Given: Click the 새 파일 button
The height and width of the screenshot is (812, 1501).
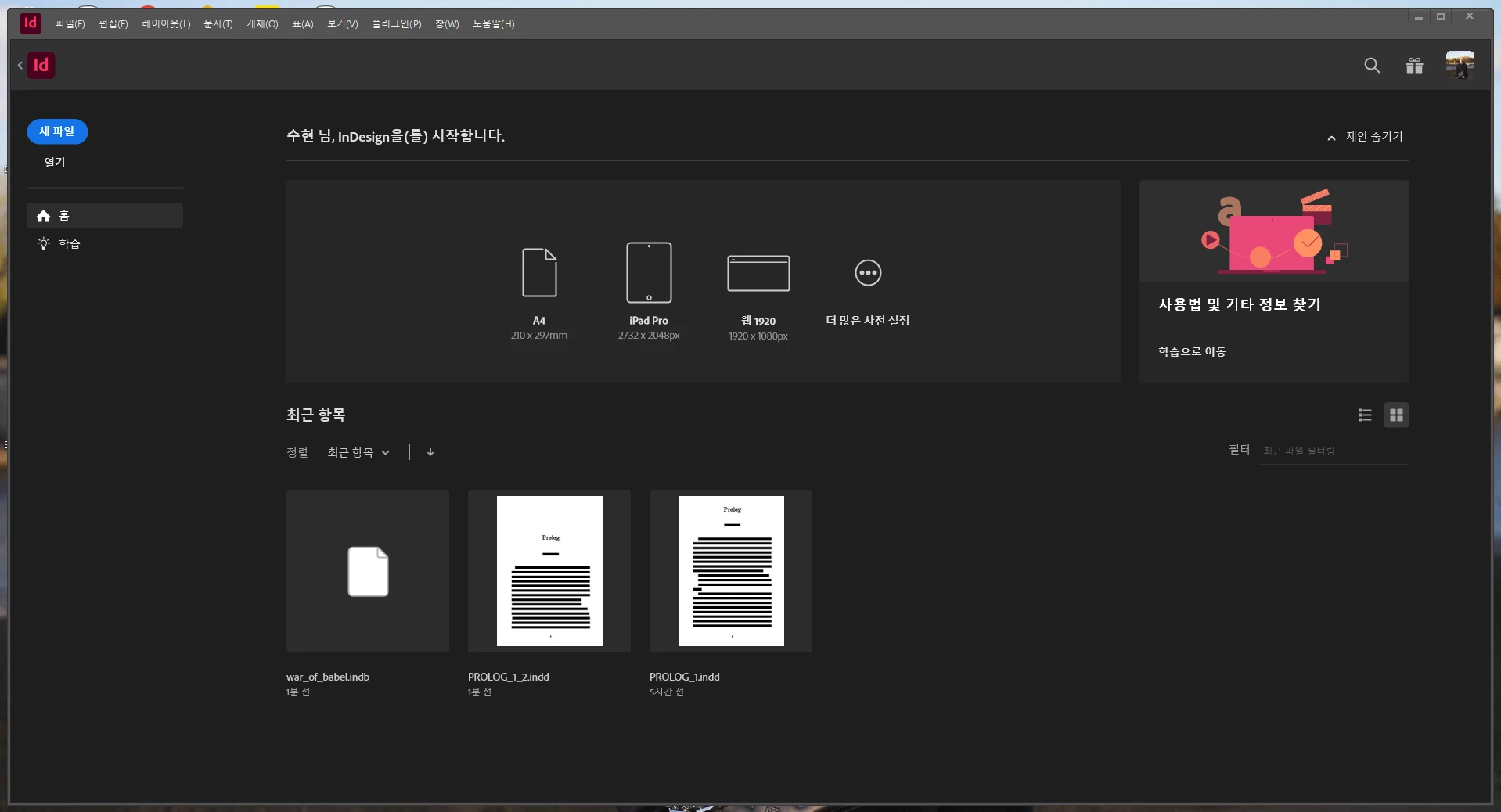Looking at the screenshot, I should 57,131.
